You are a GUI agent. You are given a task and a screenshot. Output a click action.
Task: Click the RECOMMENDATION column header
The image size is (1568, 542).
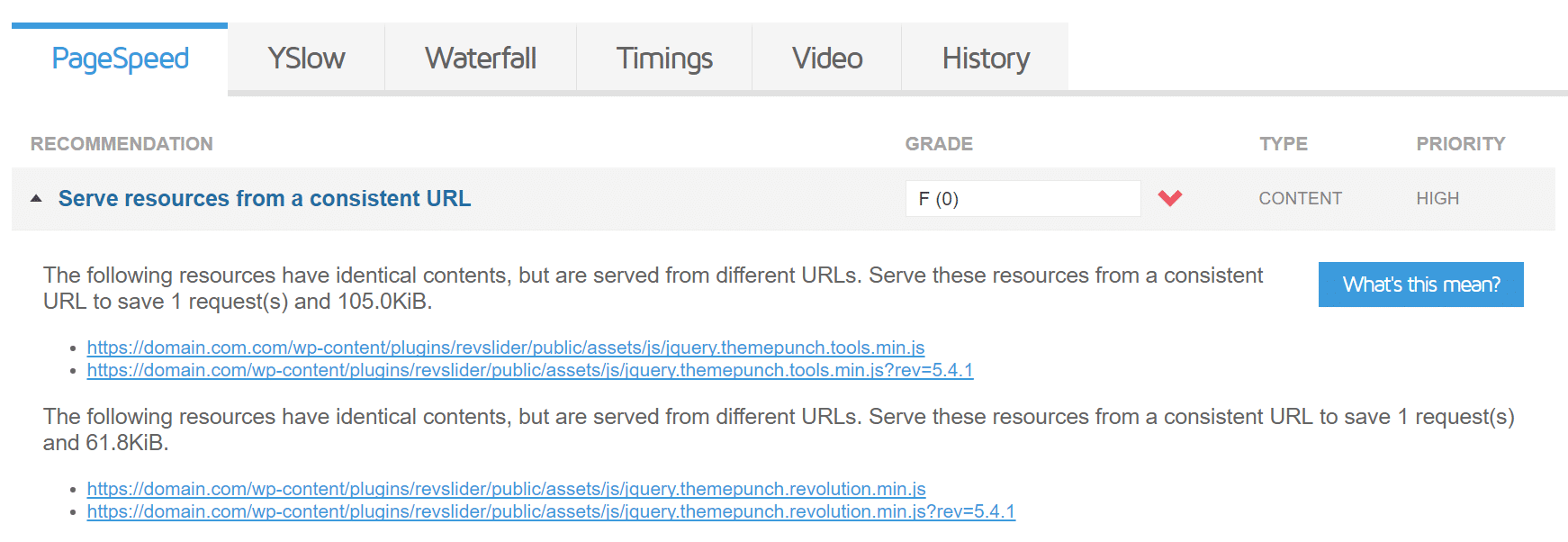point(121,143)
